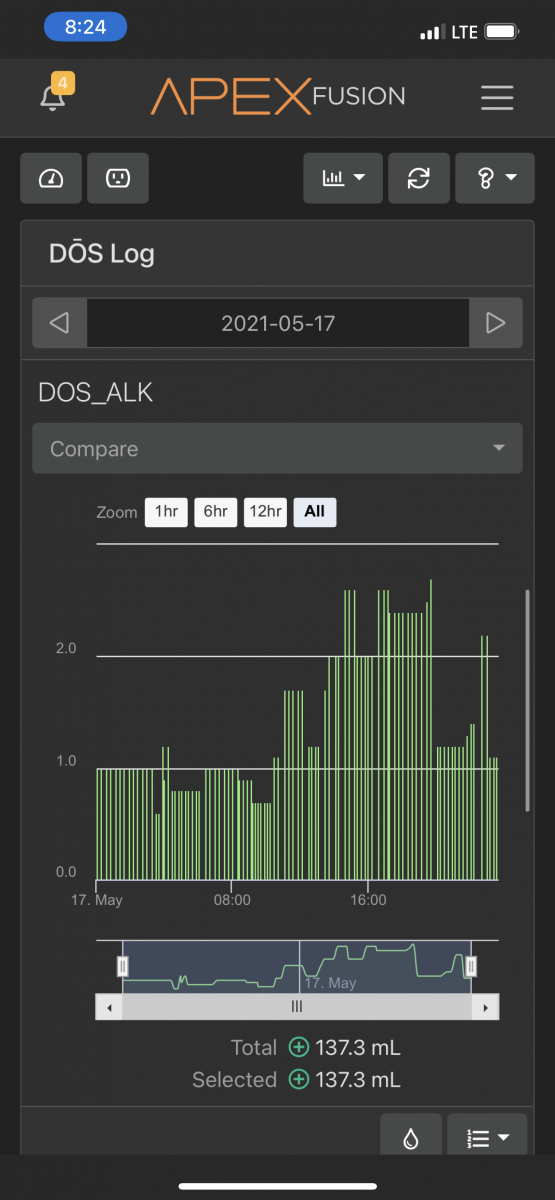Select the 6hr zoom option
The image size is (555, 1200).
tap(216, 512)
